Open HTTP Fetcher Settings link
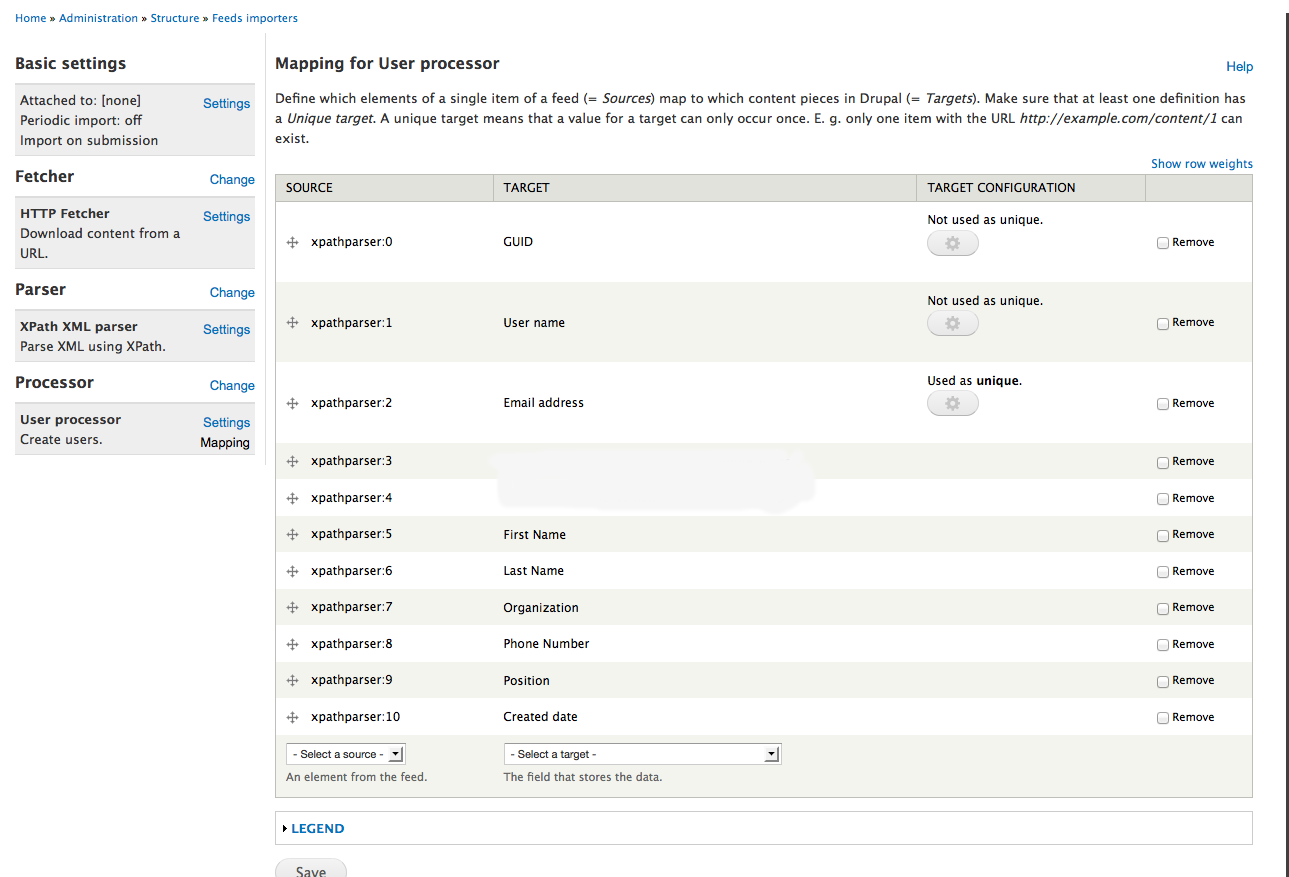This screenshot has height=877, width=1289. tap(226, 216)
